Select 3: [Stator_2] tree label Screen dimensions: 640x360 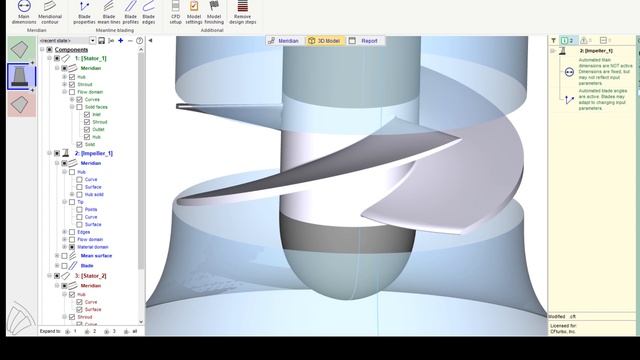91,276
